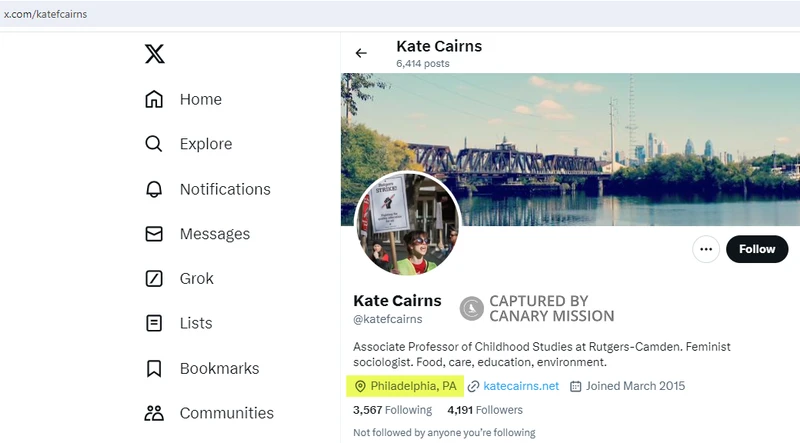This screenshot has height=443, width=800.
Task: Open Grok from sidebar icon
Action: coord(154,278)
